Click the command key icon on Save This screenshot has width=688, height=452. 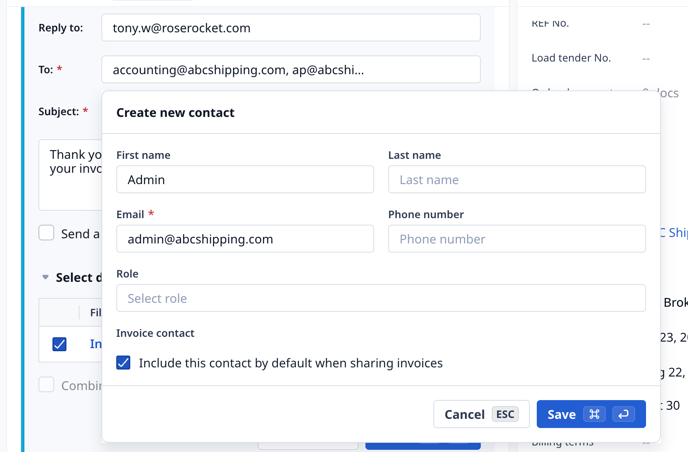click(x=594, y=414)
